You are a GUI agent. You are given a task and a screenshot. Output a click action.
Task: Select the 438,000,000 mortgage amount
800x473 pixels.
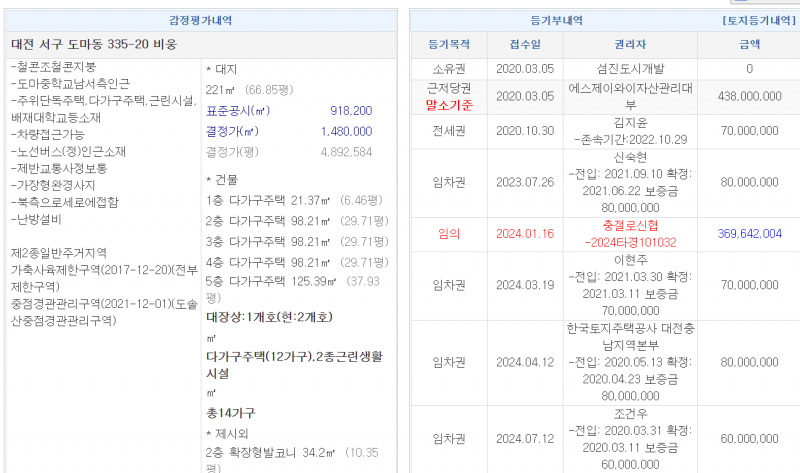(x=749, y=96)
